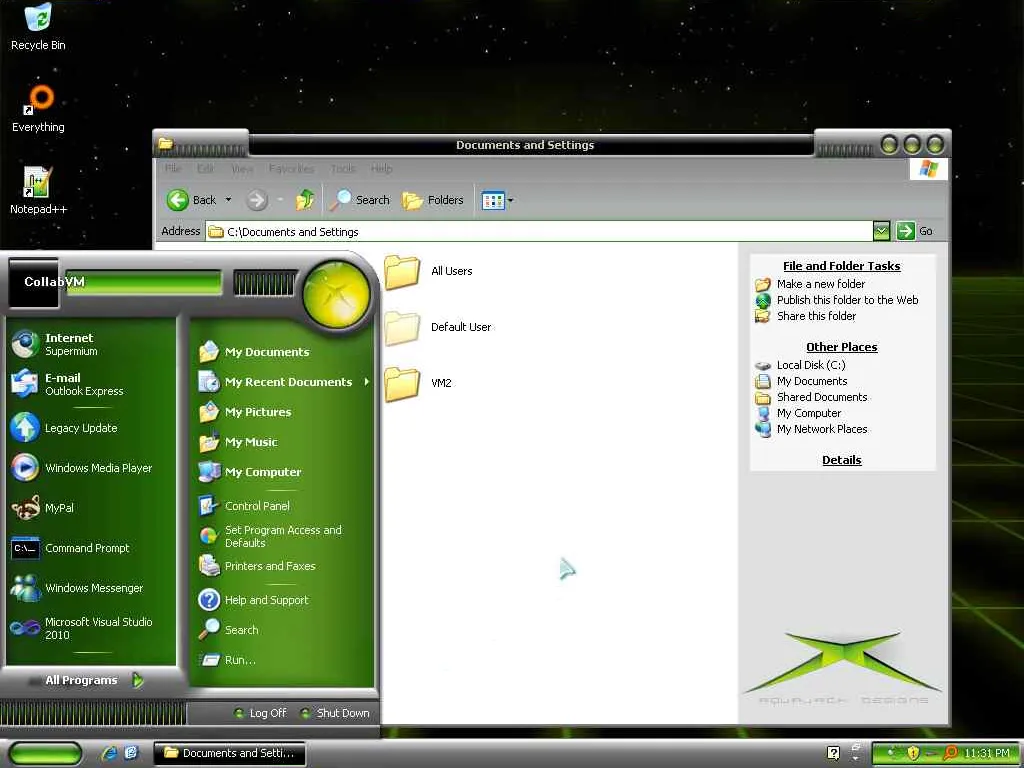
Task: Click the Back button in Explorer
Action: (191, 200)
